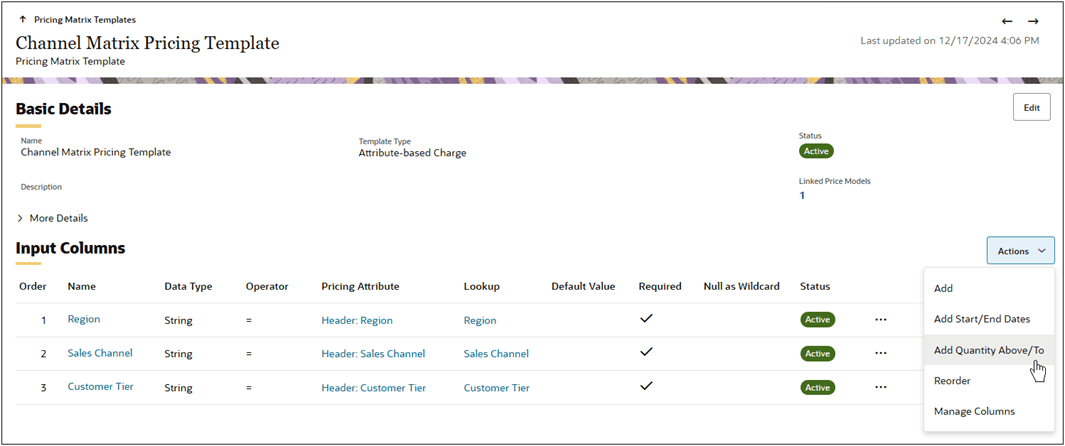
Task: Click the Lookup column header
Action: point(482,286)
